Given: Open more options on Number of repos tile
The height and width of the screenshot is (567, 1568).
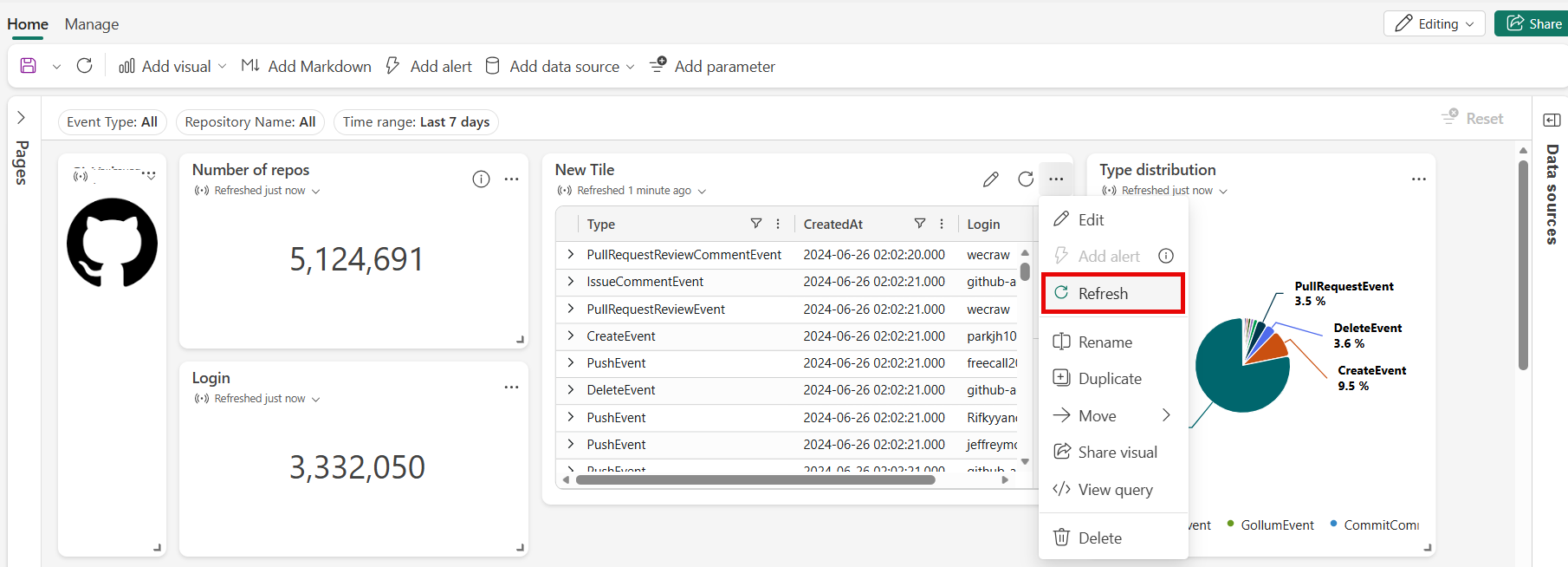Looking at the screenshot, I should coord(512,179).
